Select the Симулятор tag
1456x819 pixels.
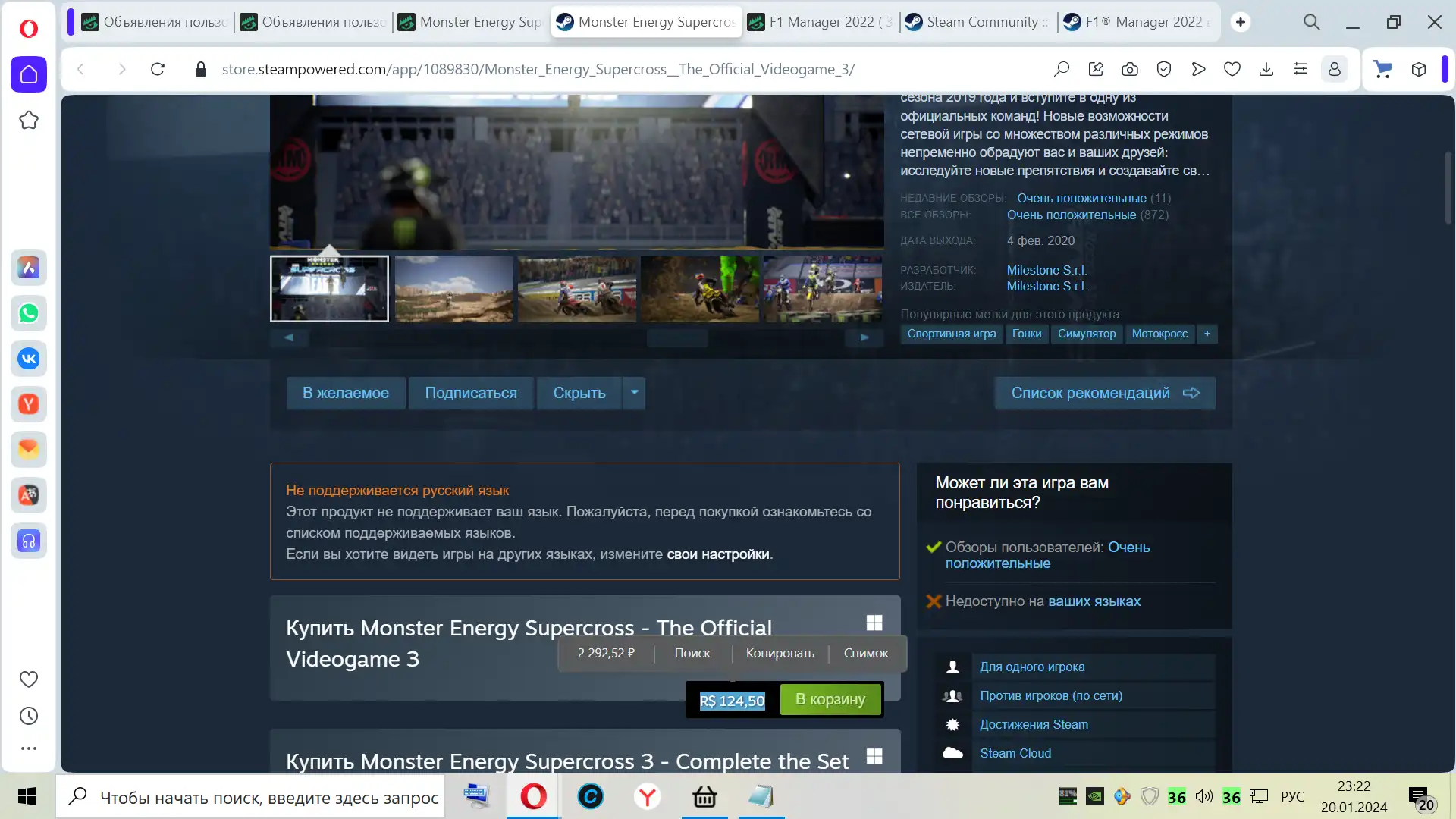[x=1087, y=334]
